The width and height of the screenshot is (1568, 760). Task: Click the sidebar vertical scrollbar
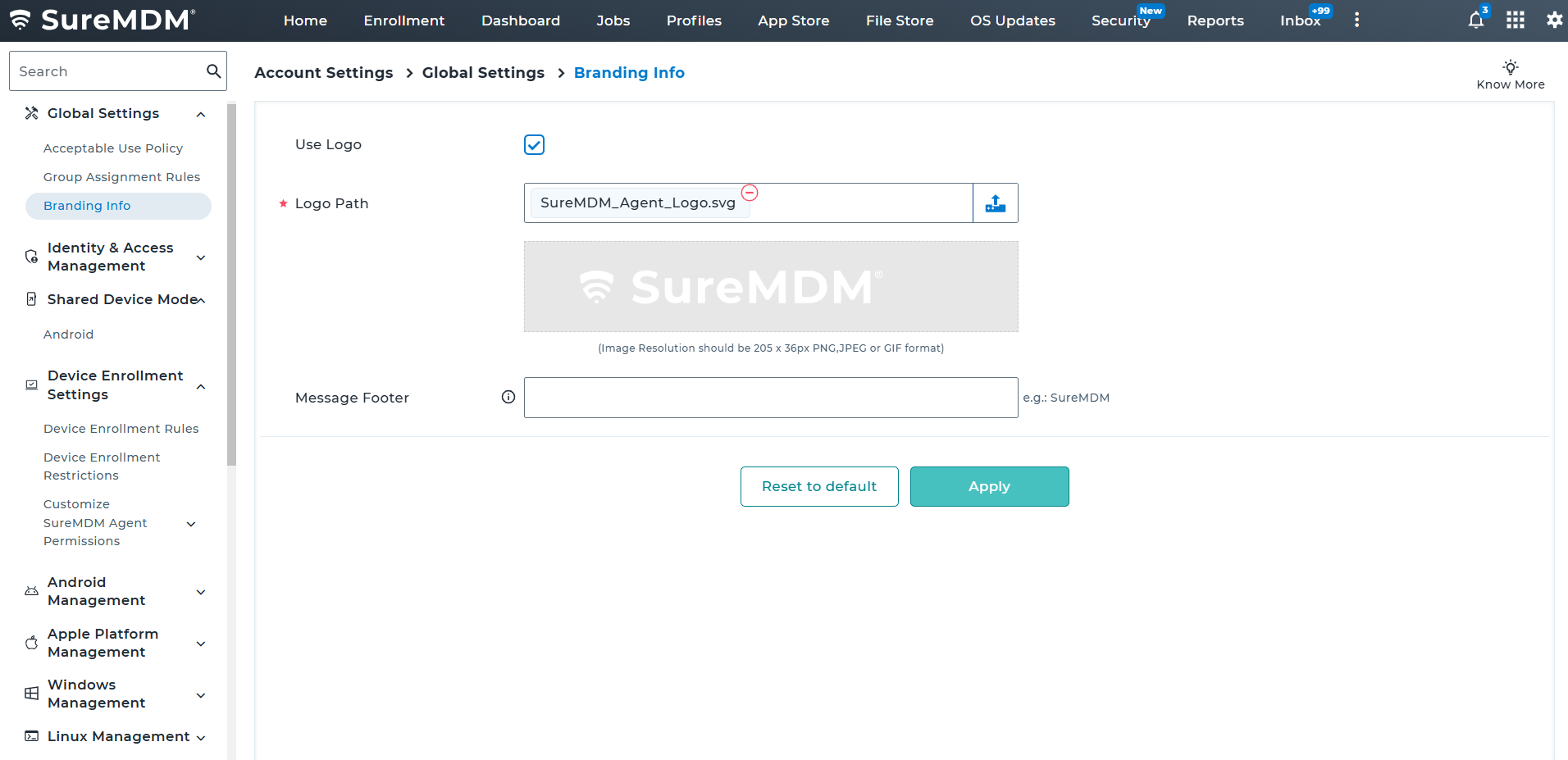click(231, 284)
